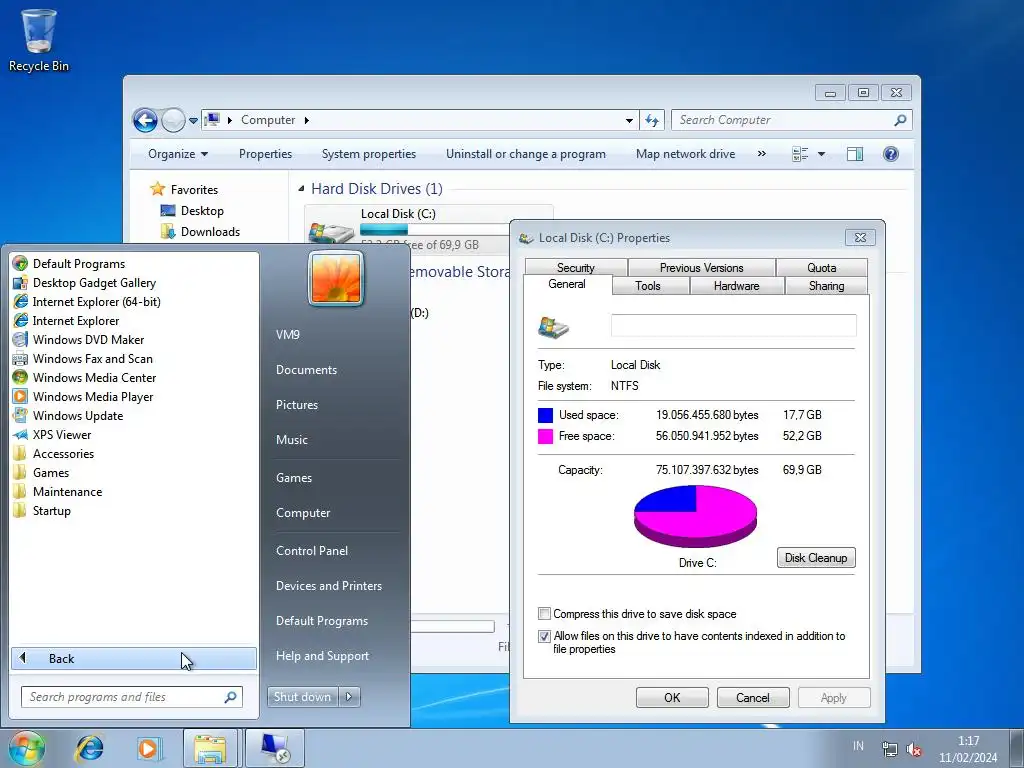Switch to the Previous Versions tab

(701, 268)
